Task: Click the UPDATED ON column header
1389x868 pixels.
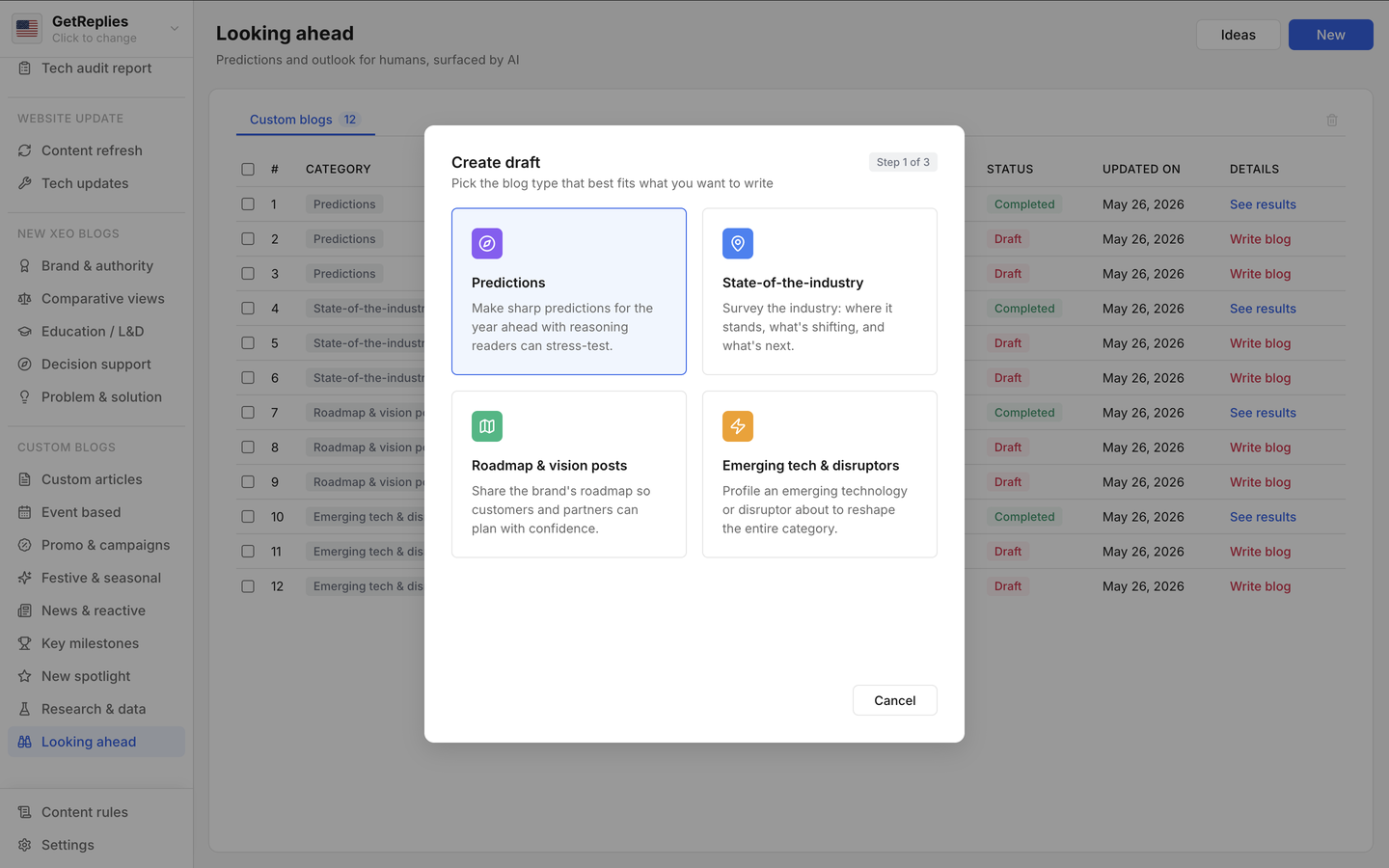Action: click(x=1141, y=169)
